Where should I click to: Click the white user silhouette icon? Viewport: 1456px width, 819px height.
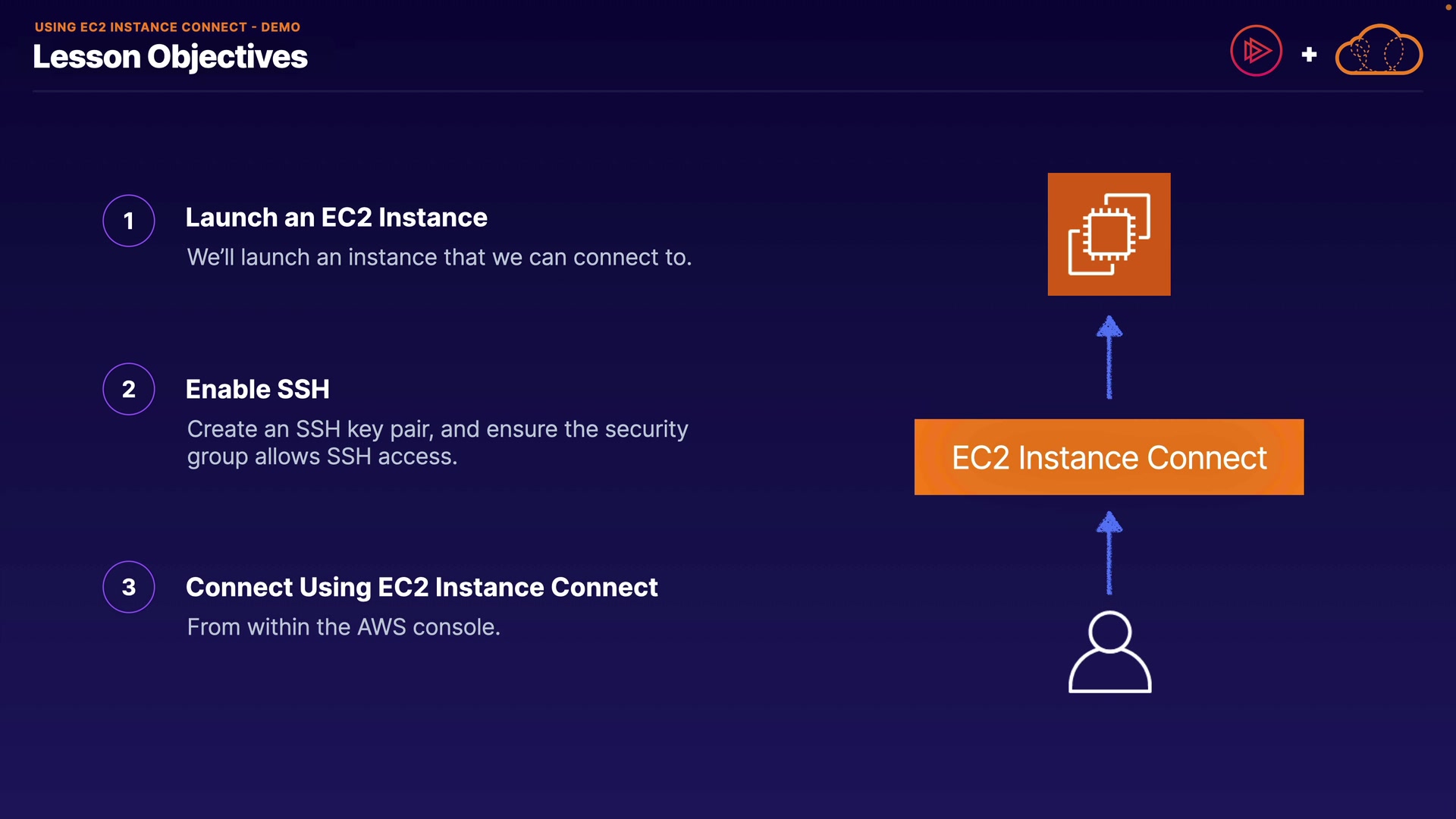[x=1109, y=652]
